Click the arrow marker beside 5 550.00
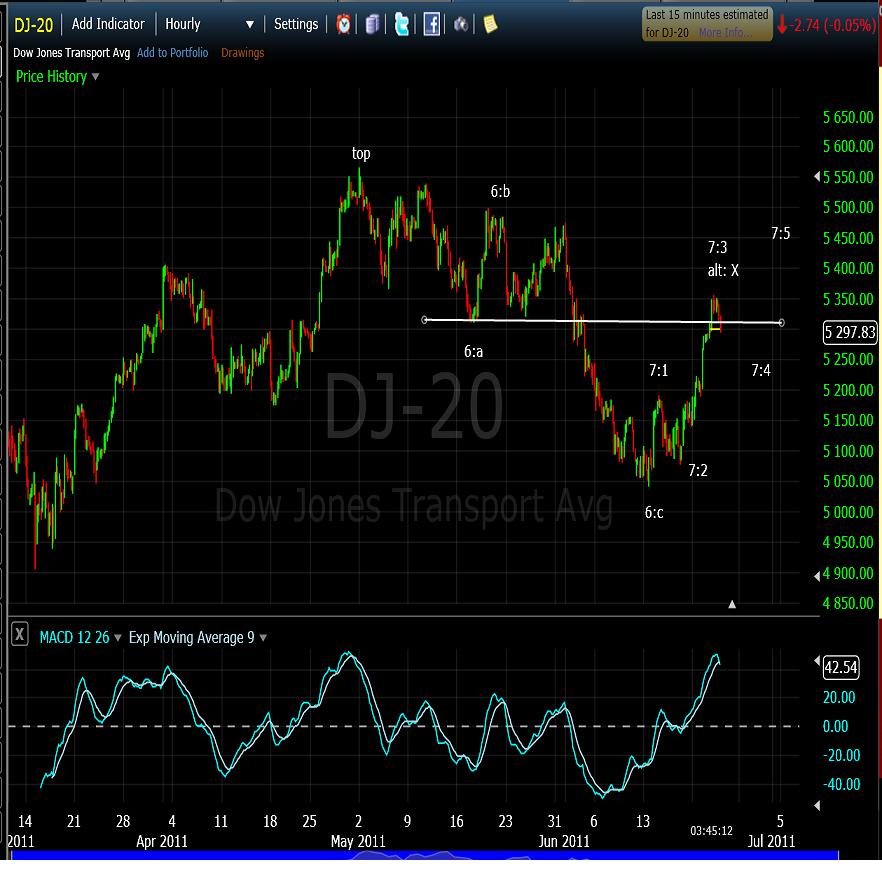 (x=817, y=177)
